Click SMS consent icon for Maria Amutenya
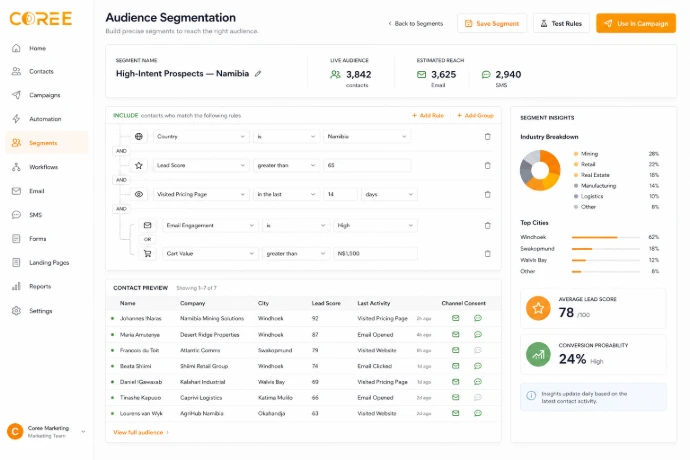The height and width of the screenshot is (460, 690). point(477,335)
